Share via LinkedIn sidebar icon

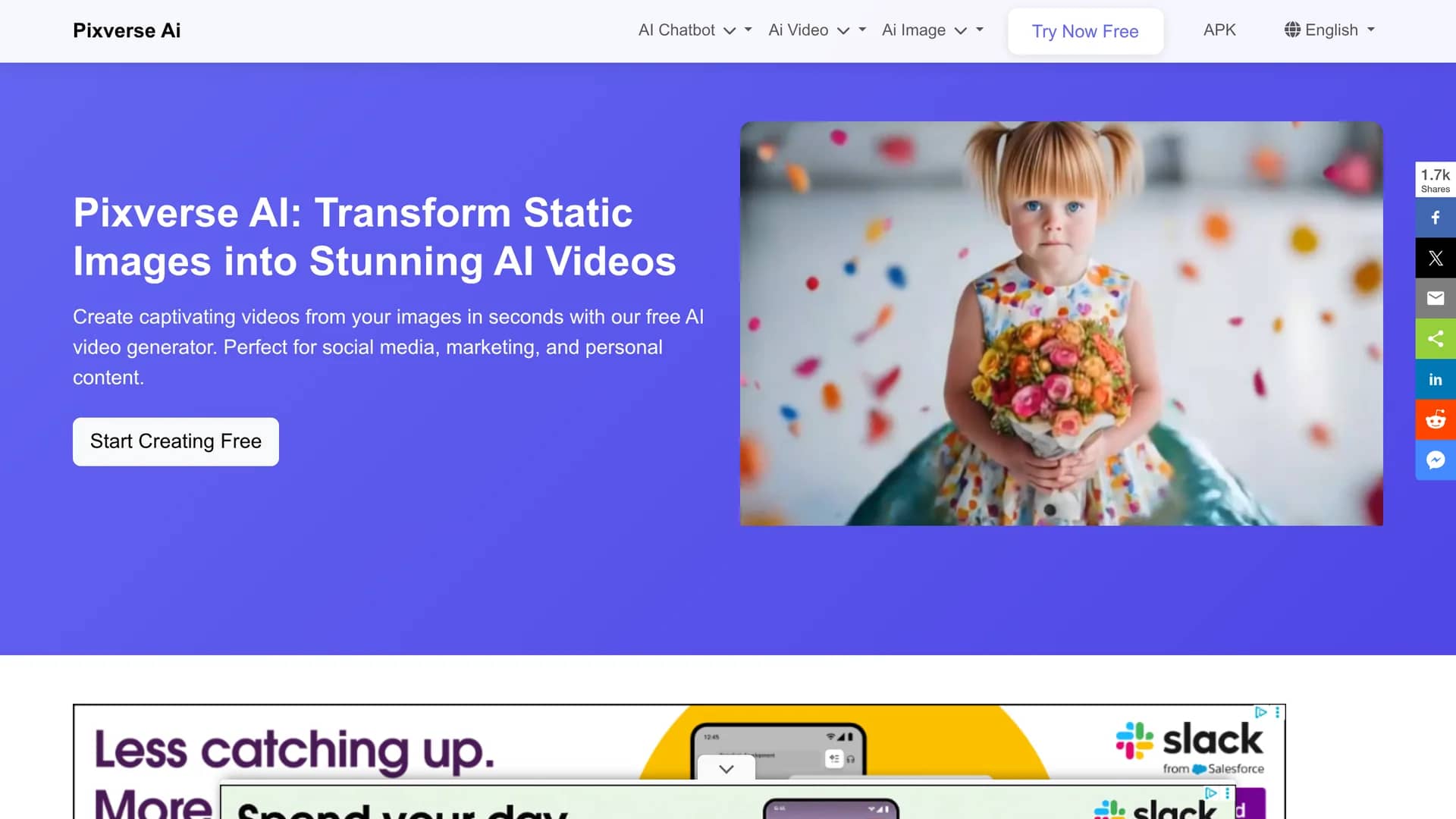(1436, 379)
